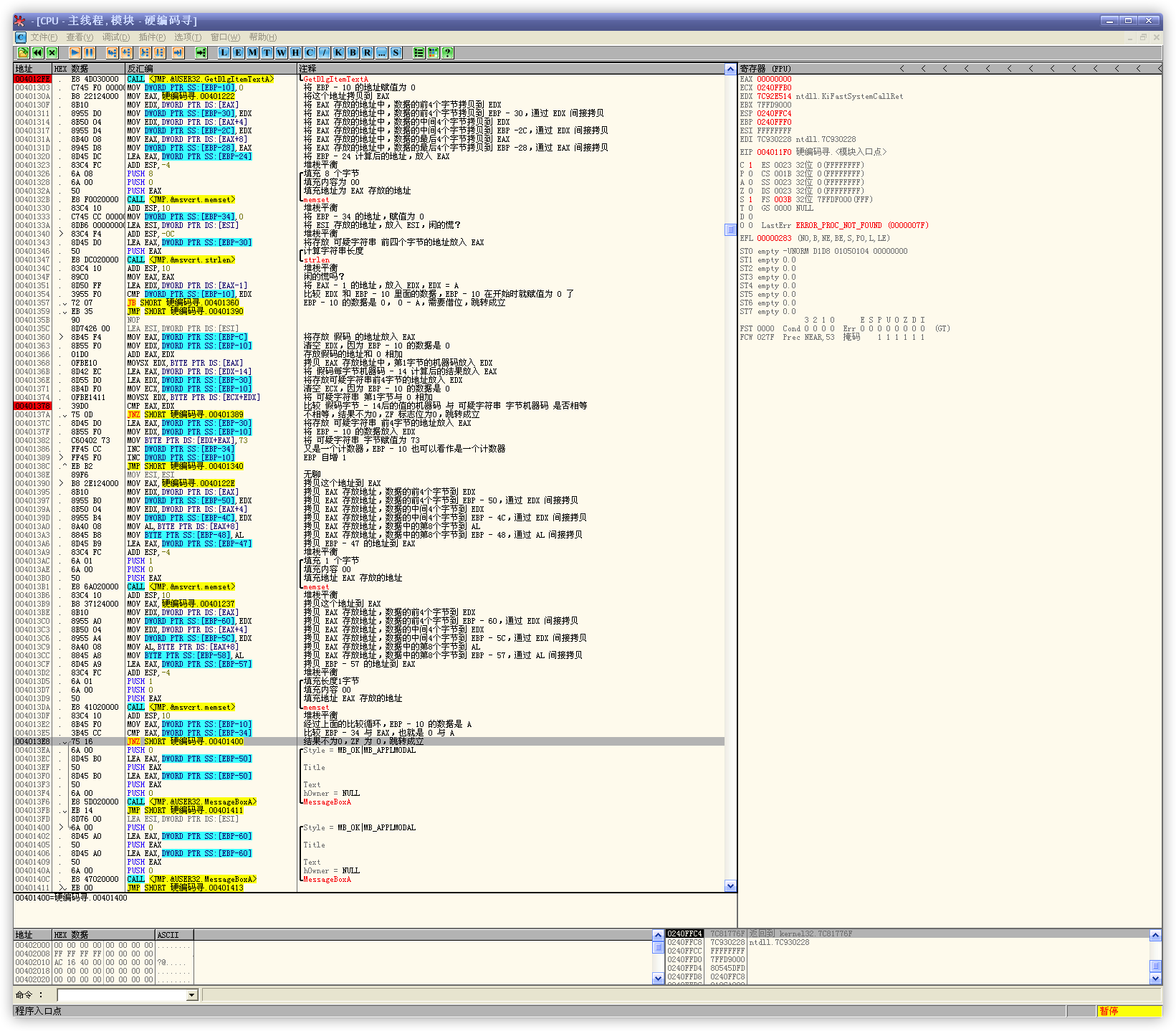Open the Help icon with question mark
Screen dimensions: 1176x1031
pyautogui.click(x=447, y=52)
